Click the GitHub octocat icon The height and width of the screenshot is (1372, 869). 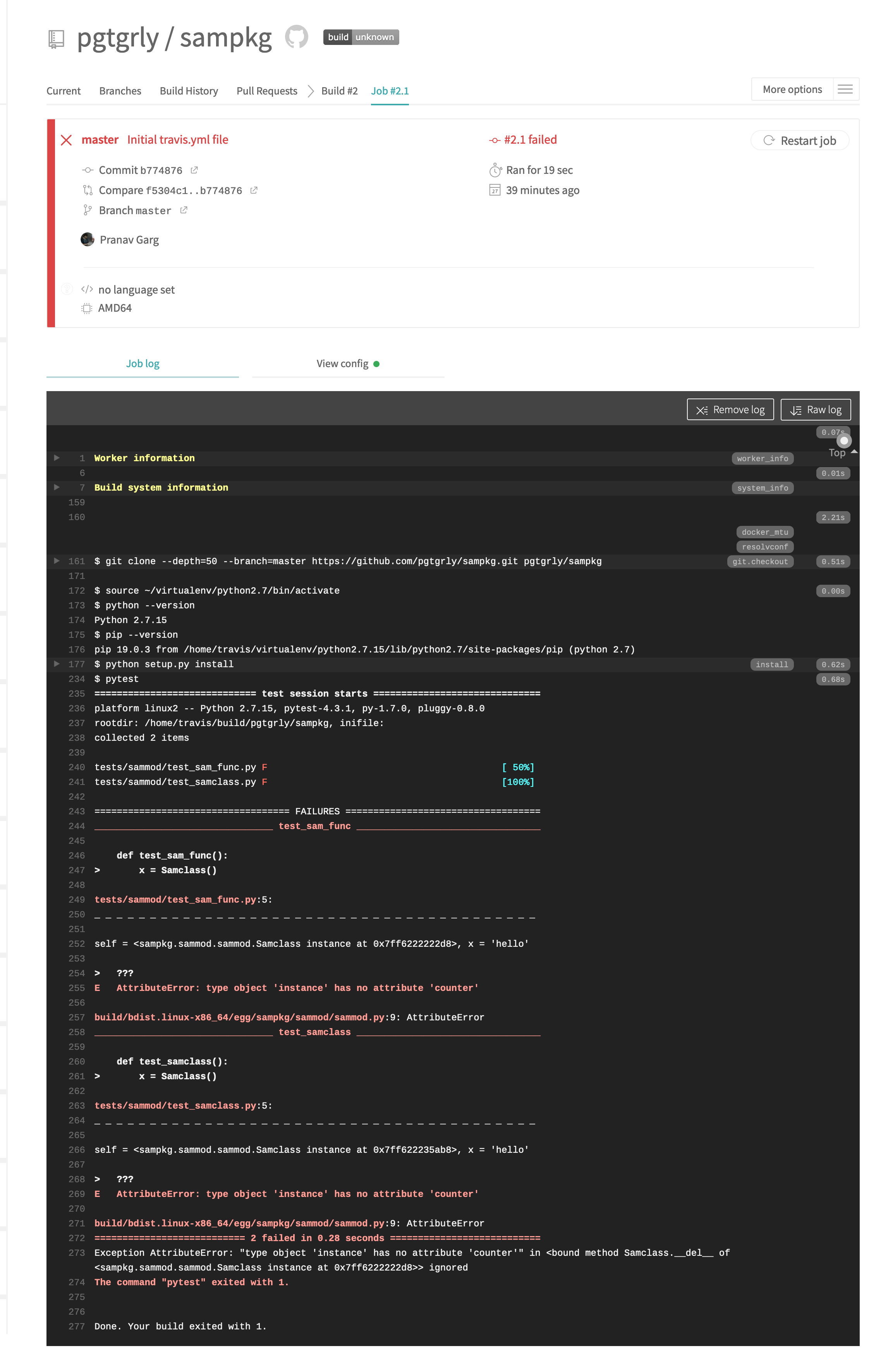[x=296, y=37]
